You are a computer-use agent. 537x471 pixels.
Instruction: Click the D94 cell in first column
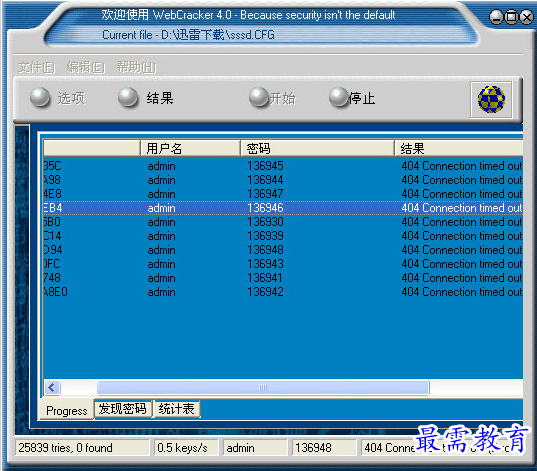coord(53,250)
